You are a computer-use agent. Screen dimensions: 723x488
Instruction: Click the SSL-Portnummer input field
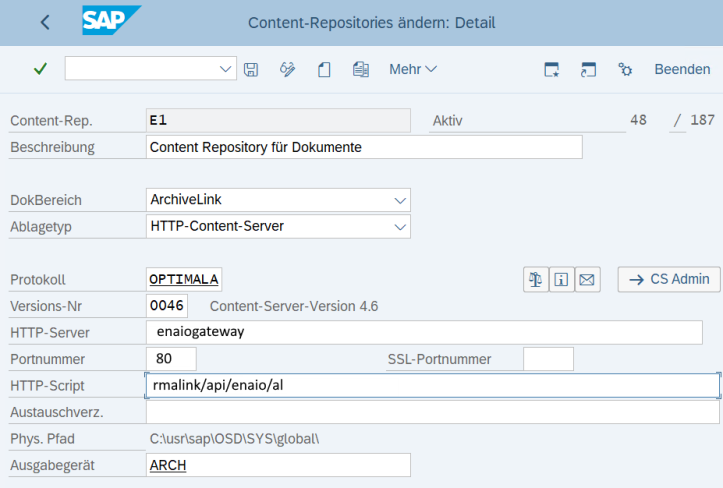pyautogui.click(x=548, y=359)
